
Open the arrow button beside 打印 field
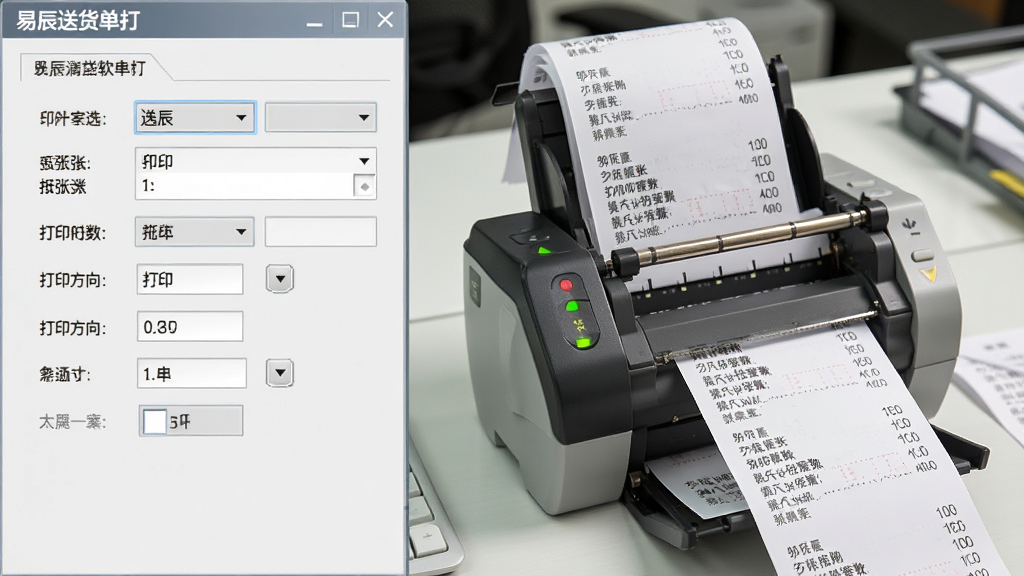click(280, 279)
